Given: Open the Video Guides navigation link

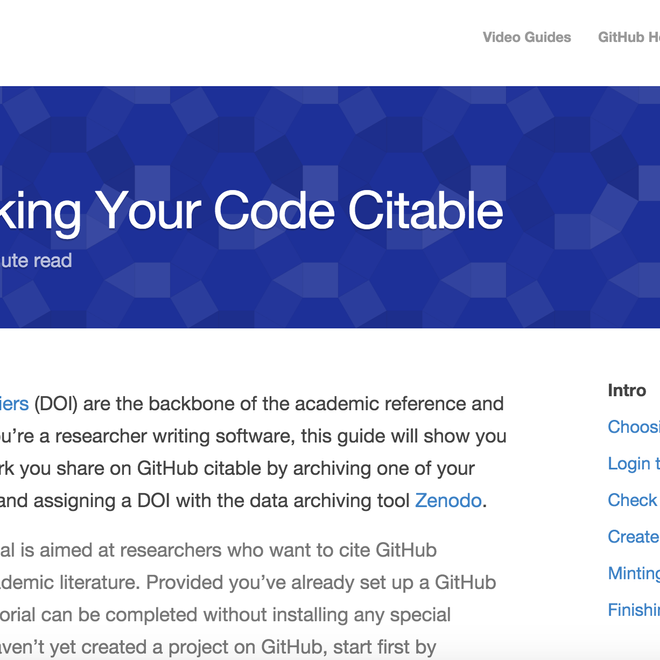Looking at the screenshot, I should [526, 37].
